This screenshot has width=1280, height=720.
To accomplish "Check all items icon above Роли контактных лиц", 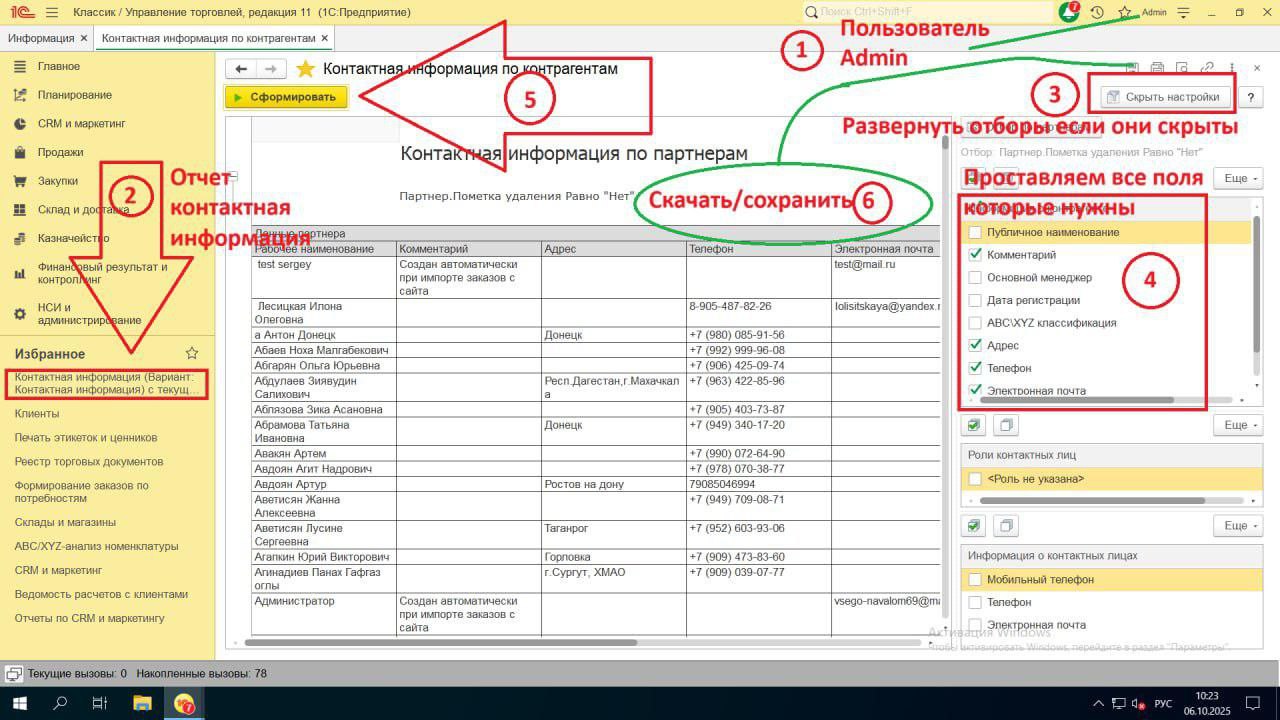I will click(x=975, y=425).
